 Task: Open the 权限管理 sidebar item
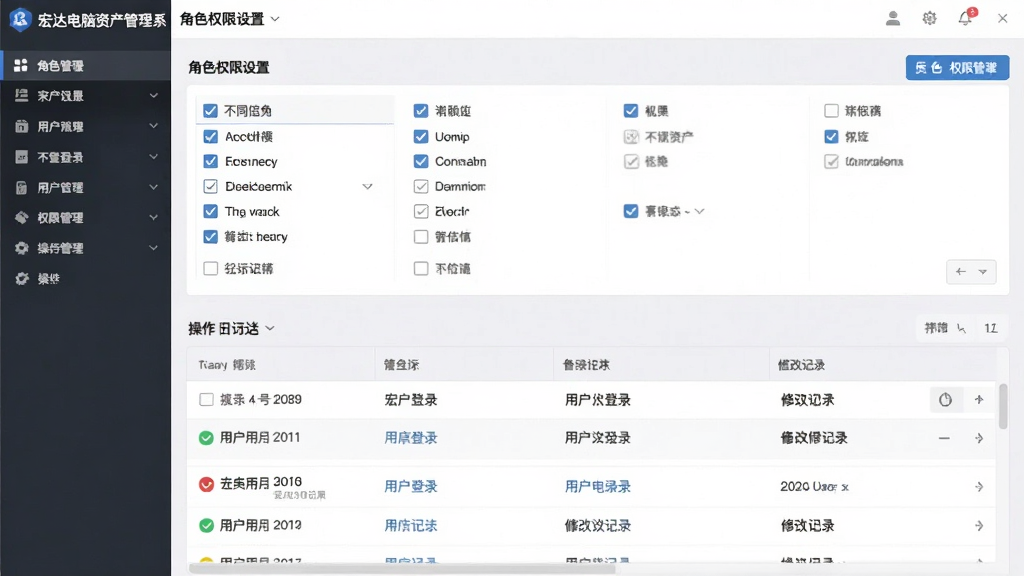coord(86,217)
